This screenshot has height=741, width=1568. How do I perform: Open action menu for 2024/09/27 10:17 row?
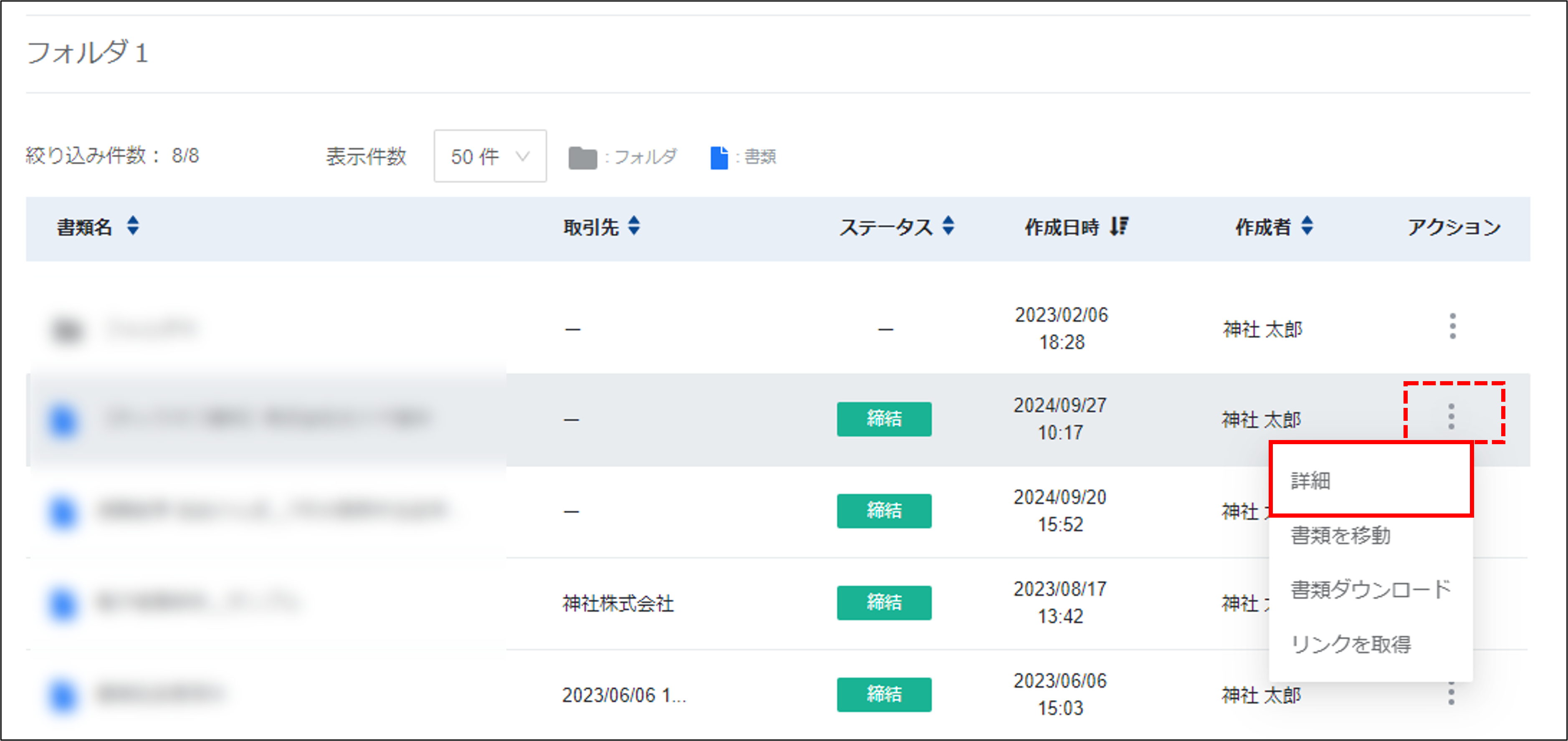point(1451,417)
